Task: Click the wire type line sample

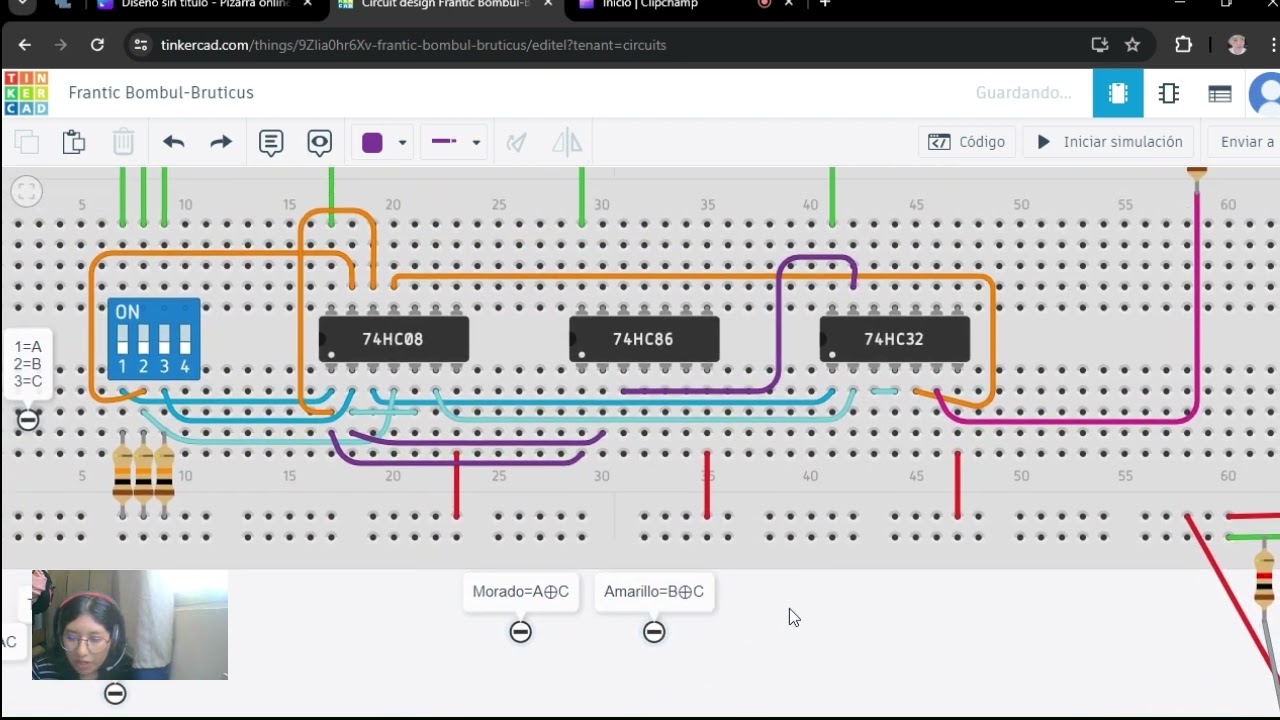Action: (444, 142)
